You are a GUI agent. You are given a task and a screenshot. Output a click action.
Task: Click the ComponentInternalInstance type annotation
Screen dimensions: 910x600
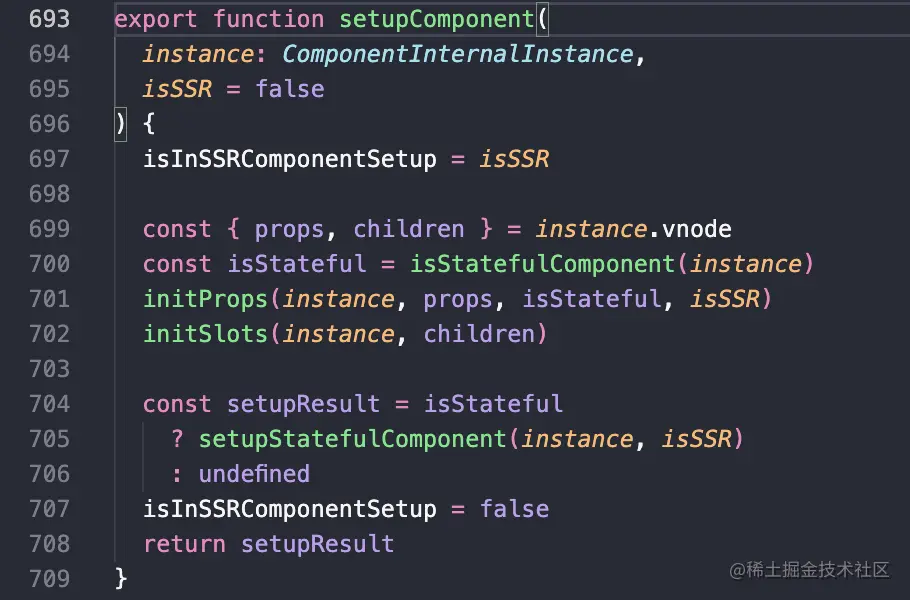(x=458, y=54)
